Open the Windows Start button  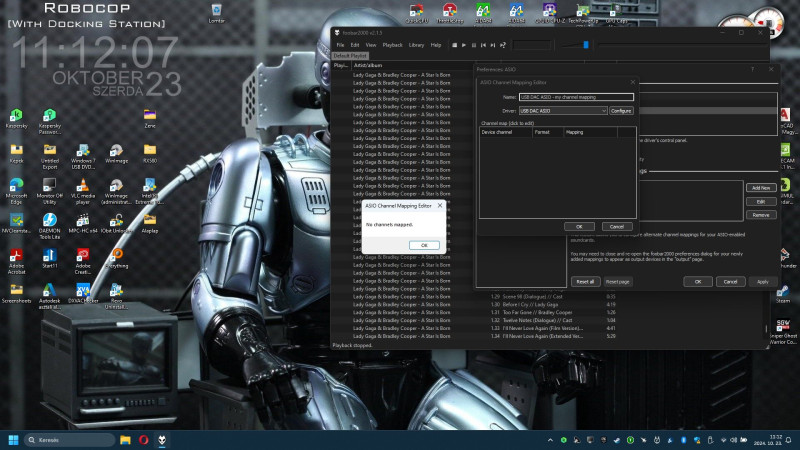(x=14, y=439)
